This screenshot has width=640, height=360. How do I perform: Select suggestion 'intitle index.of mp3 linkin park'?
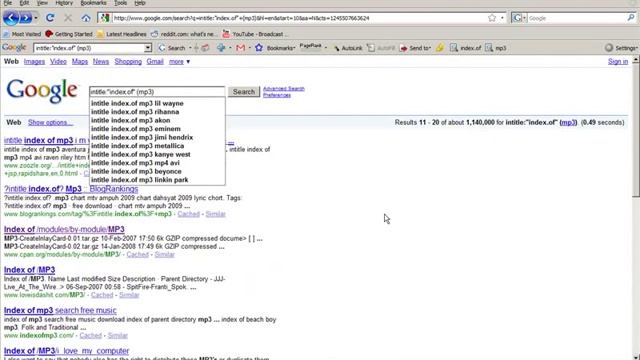(157, 180)
